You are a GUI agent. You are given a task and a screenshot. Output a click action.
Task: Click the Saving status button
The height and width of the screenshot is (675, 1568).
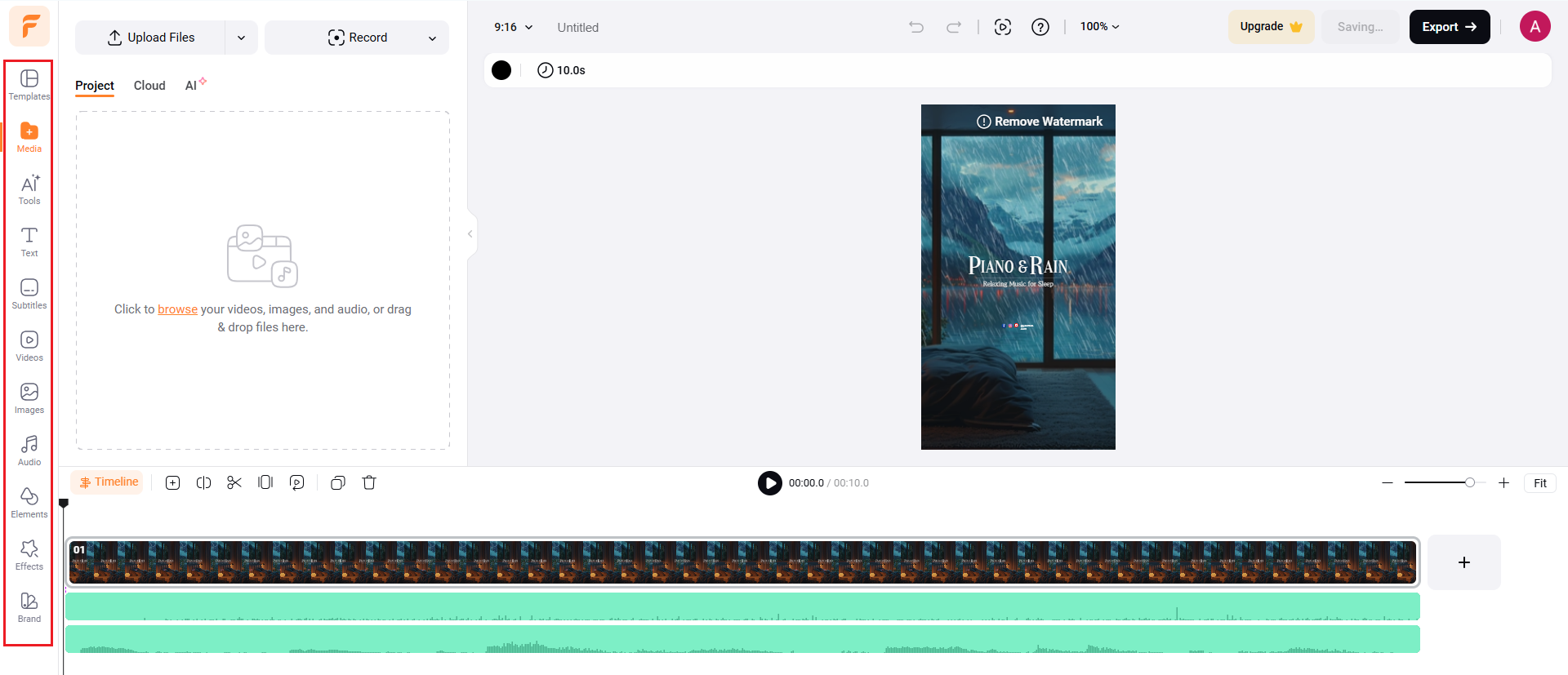[x=1360, y=27]
